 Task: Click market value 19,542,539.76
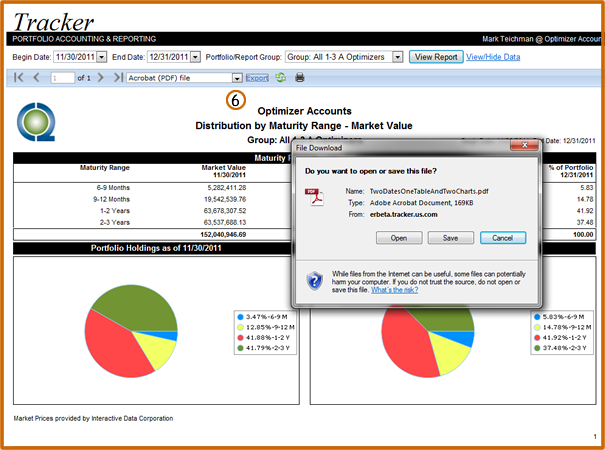(225, 199)
